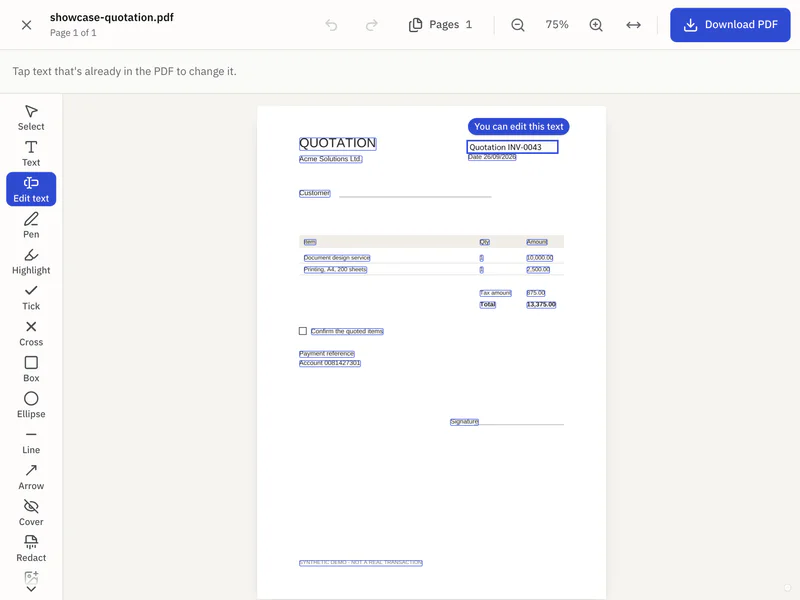Edit the Total label

pyautogui.click(x=488, y=305)
